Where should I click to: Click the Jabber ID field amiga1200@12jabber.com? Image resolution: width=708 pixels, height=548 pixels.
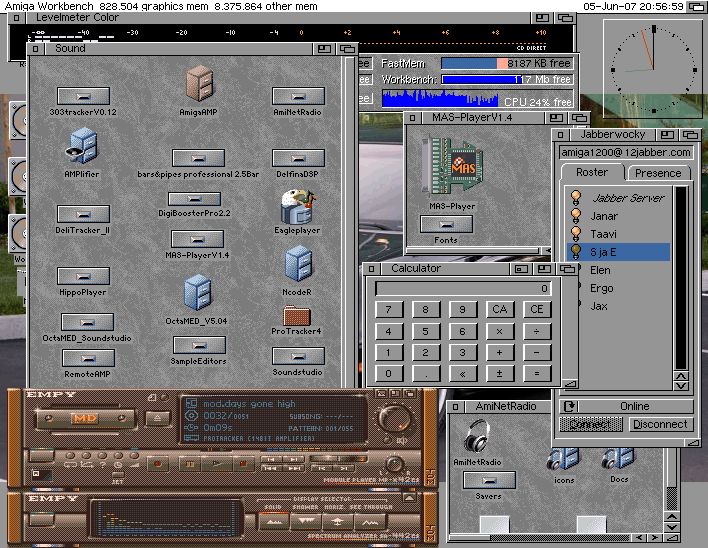click(x=625, y=153)
